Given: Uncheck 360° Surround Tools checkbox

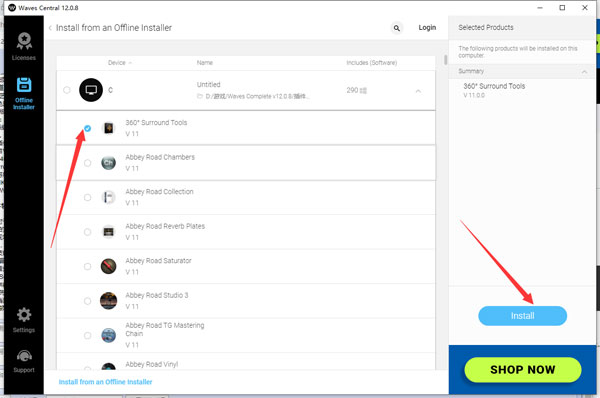Looking at the screenshot, I should (x=88, y=128).
